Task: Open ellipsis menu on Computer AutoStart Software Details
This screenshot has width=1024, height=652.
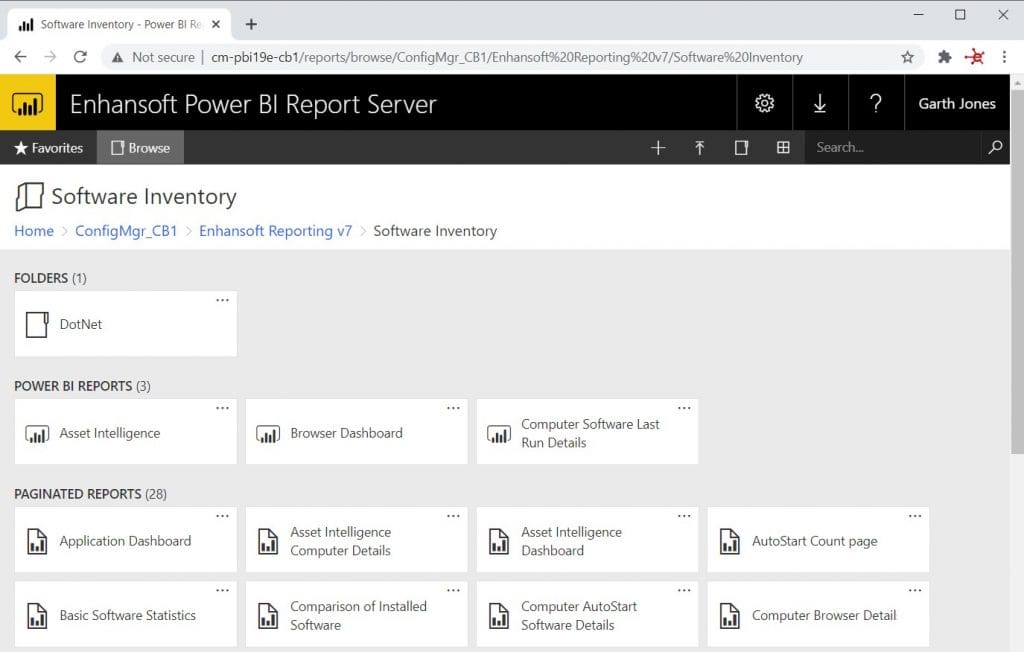Action: (x=684, y=590)
